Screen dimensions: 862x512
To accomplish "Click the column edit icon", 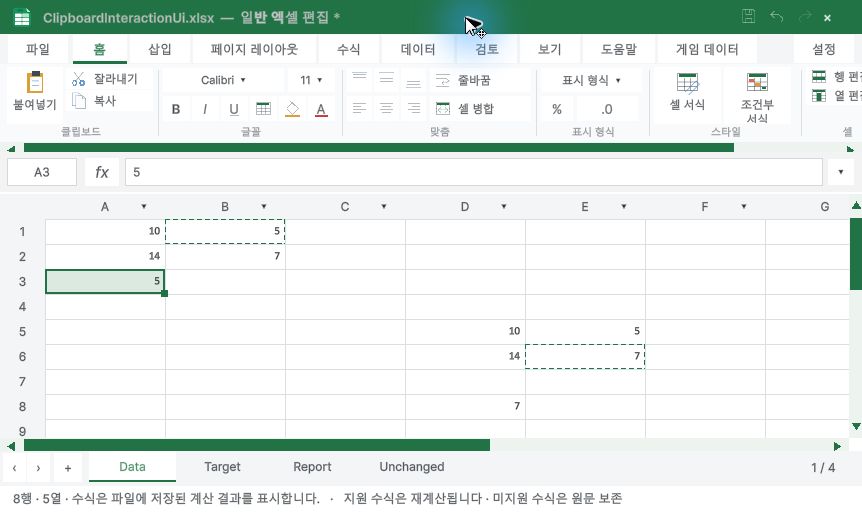I will point(819,96).
